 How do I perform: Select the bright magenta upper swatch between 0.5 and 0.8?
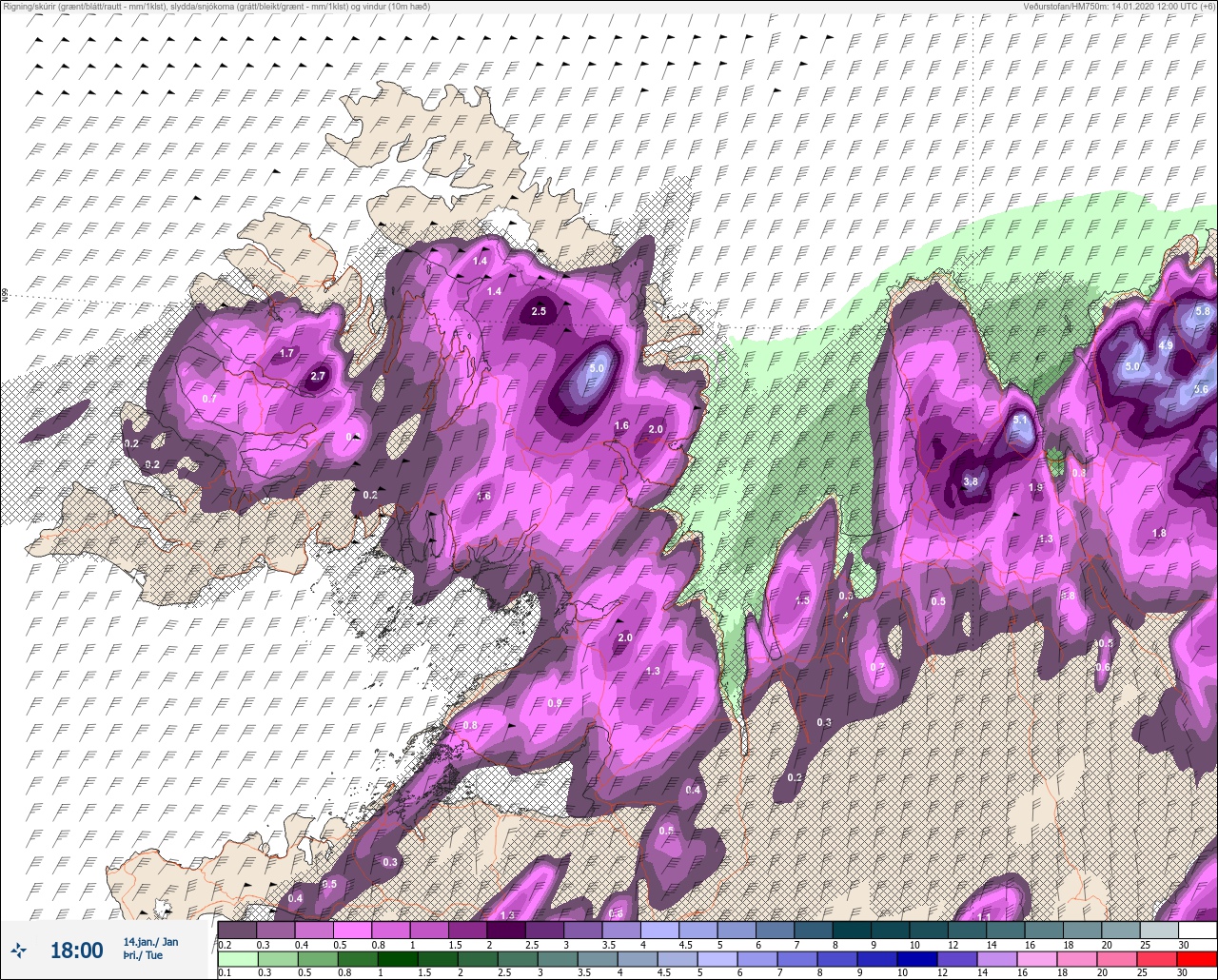tap(352, 930)
